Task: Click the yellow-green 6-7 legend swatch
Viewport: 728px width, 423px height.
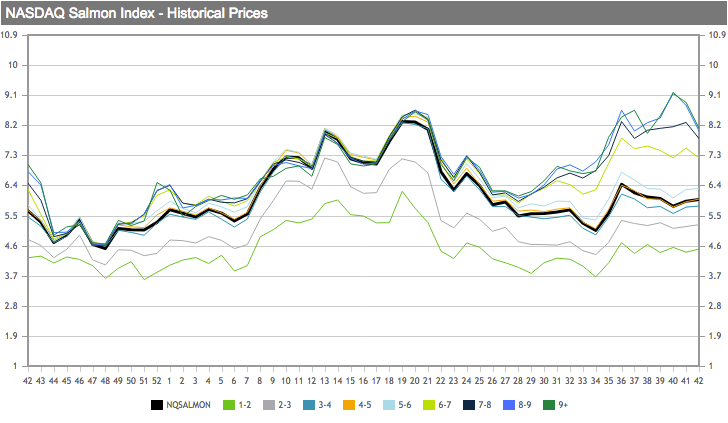Action: pos(429,405)
